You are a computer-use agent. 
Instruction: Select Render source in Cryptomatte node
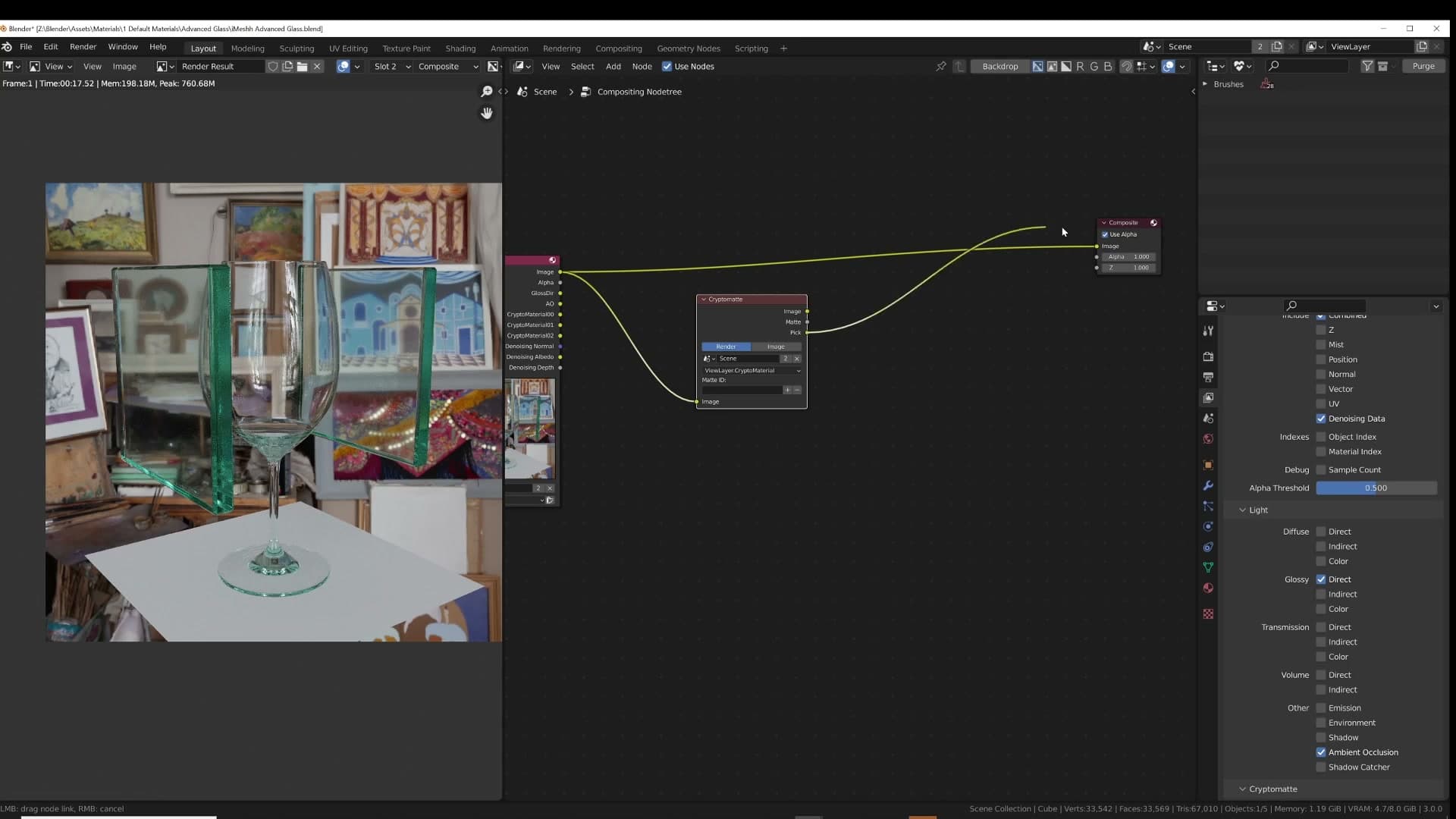[x=726, y=347]
